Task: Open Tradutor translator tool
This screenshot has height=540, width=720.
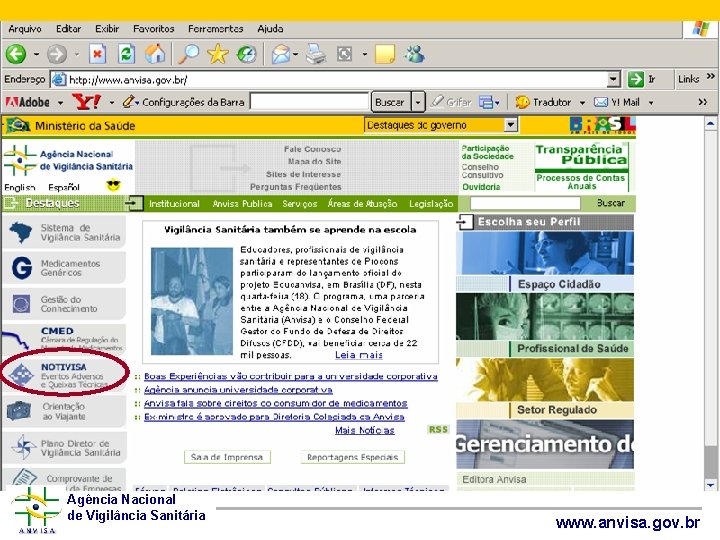Action: pyautogui.click(x=543, y=102)
